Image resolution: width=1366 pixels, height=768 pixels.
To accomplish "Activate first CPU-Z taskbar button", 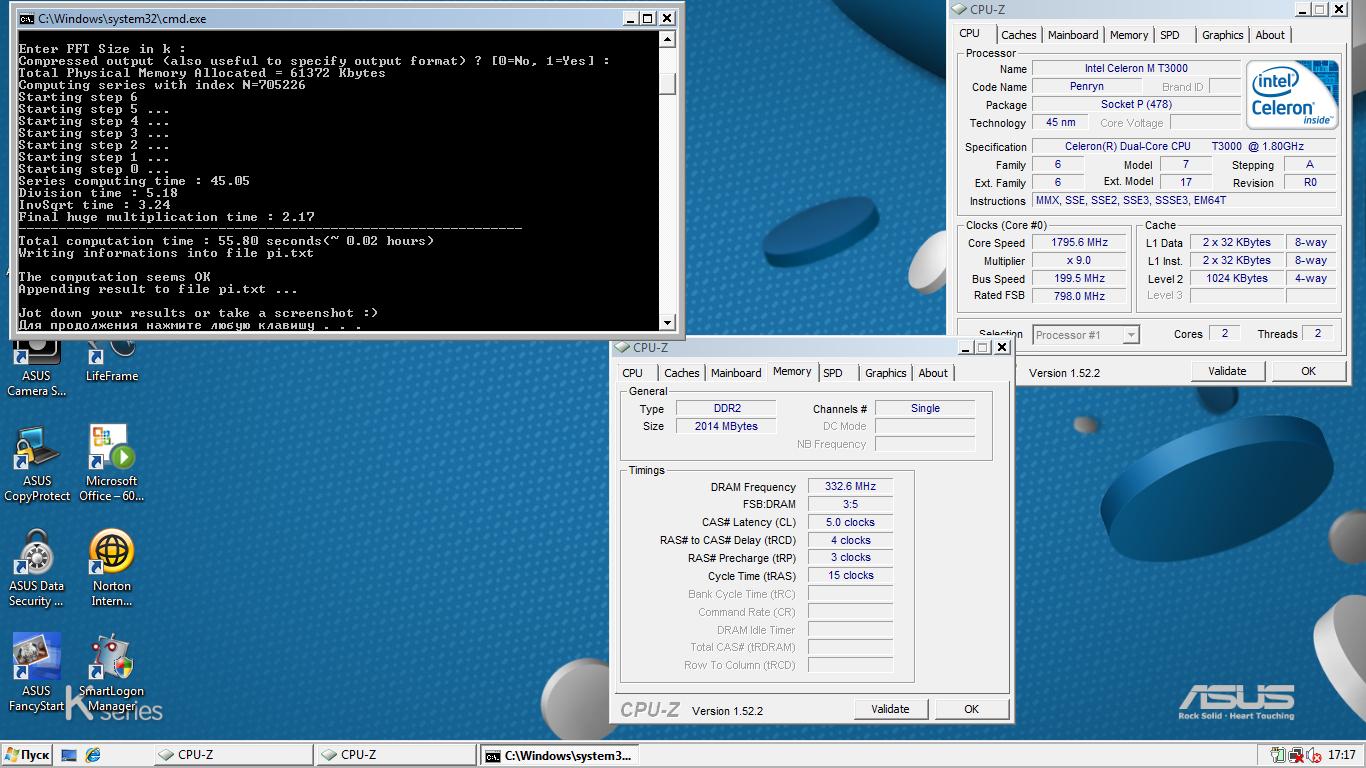I will [233, 755].
